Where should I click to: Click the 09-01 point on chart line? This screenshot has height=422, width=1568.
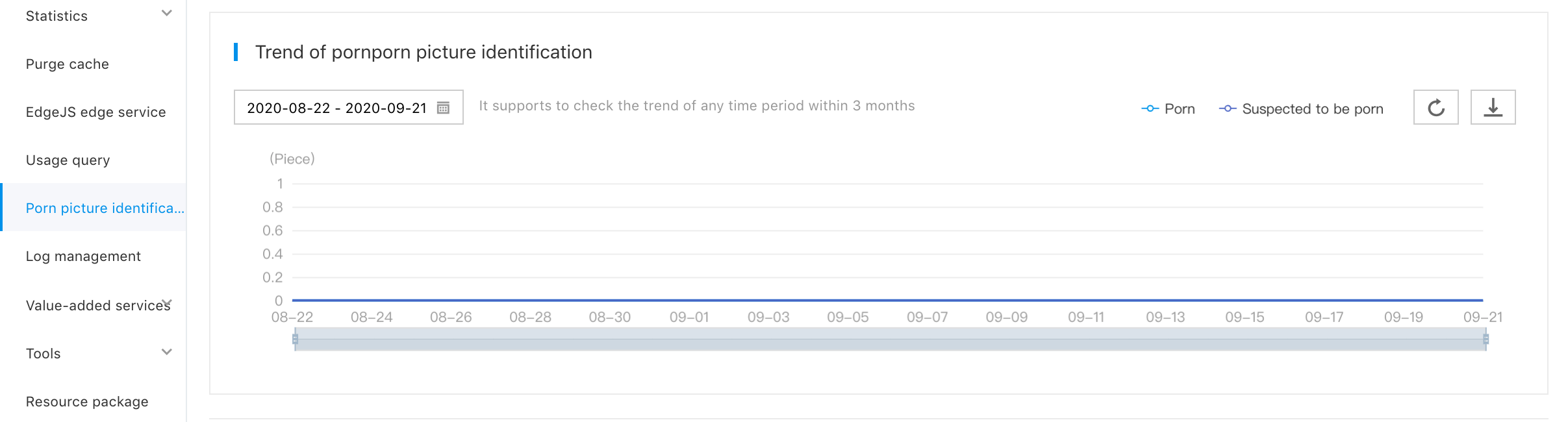click(x=689, y=300)
